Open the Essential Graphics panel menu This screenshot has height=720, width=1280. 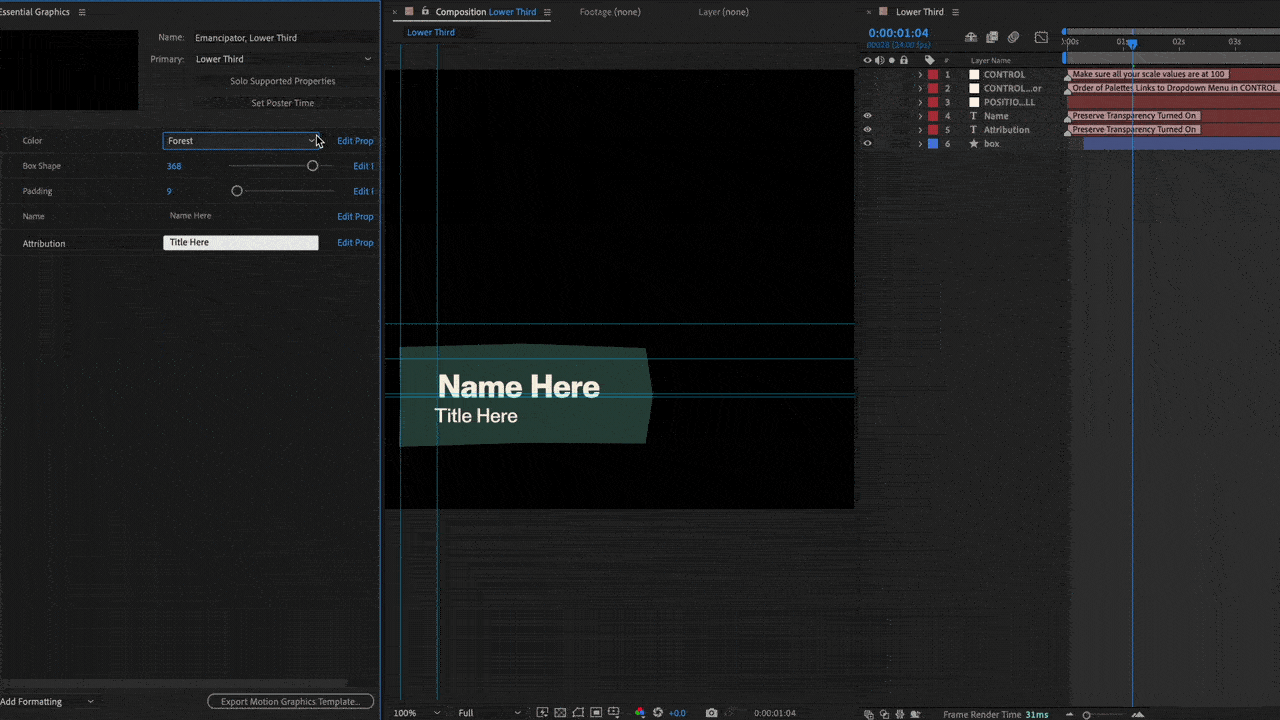click(82, 12)
